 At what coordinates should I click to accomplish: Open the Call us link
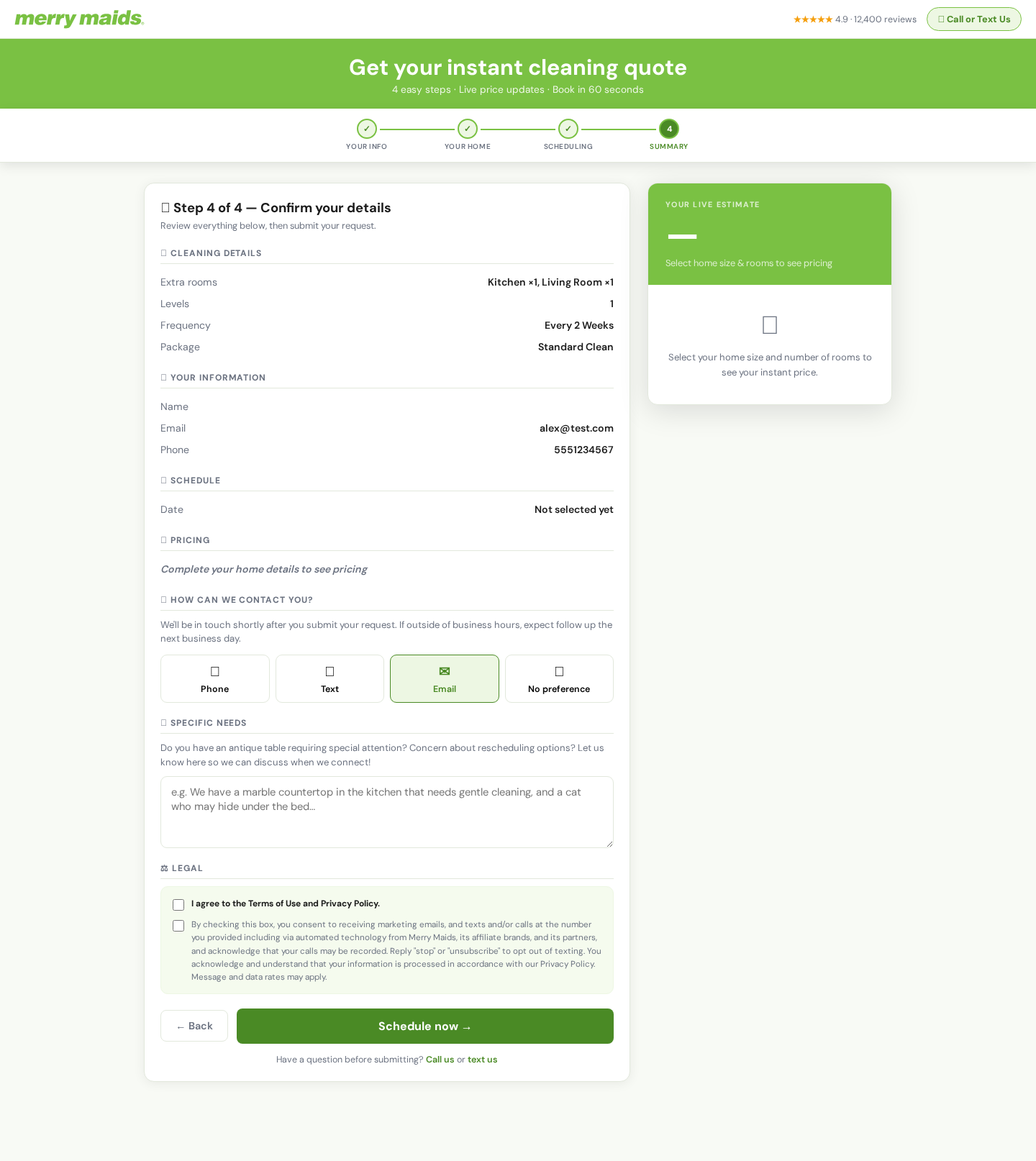click(x=440, y=1060)
